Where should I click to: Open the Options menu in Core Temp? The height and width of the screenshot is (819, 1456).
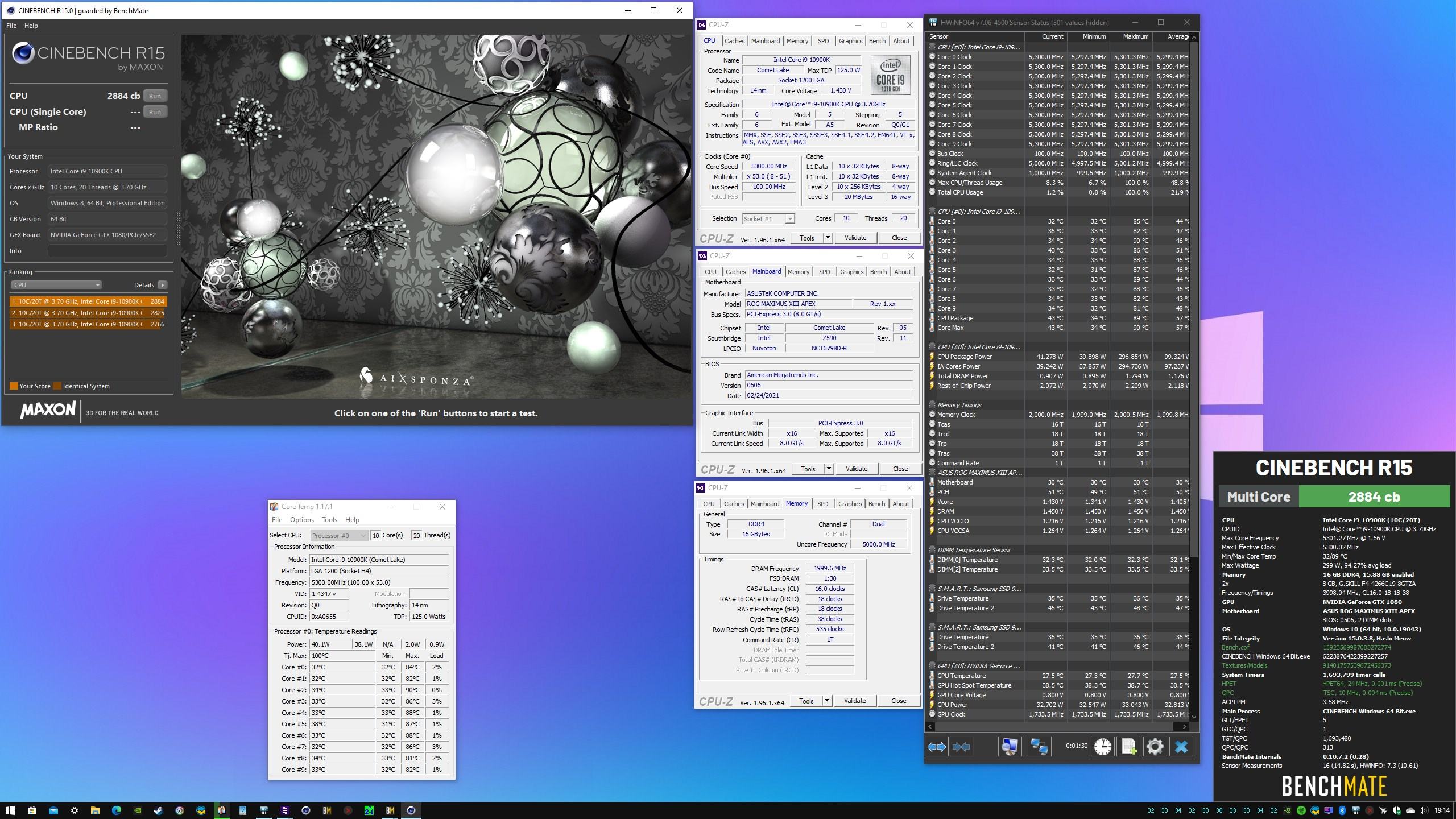coord(301,520)
